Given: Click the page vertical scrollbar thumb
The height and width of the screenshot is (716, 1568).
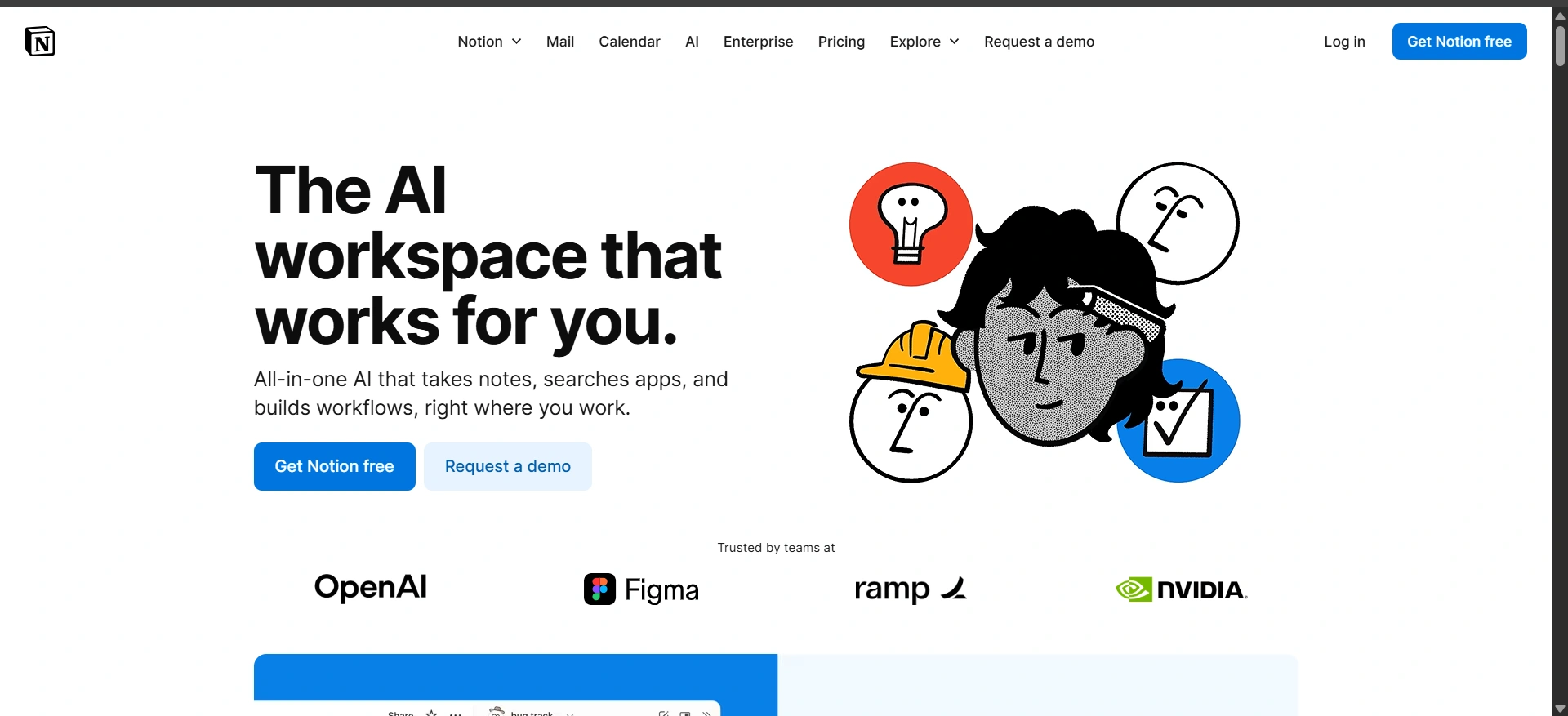Looking at the screenshot, I should pyautogui.click(x=1560, y=46).
